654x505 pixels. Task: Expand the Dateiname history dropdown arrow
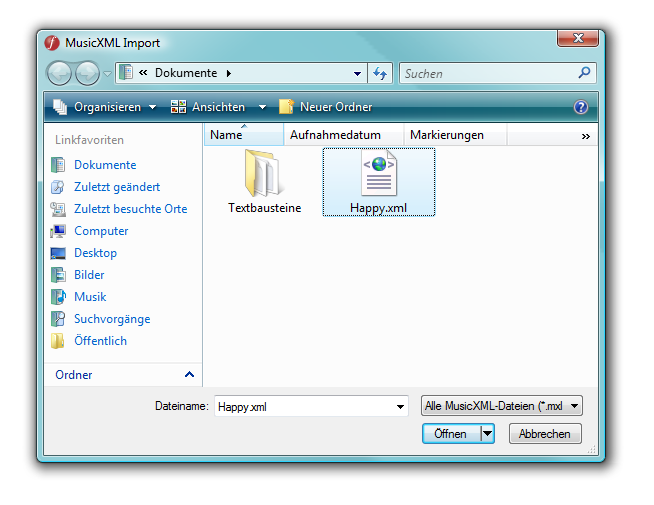pos(401,407)
